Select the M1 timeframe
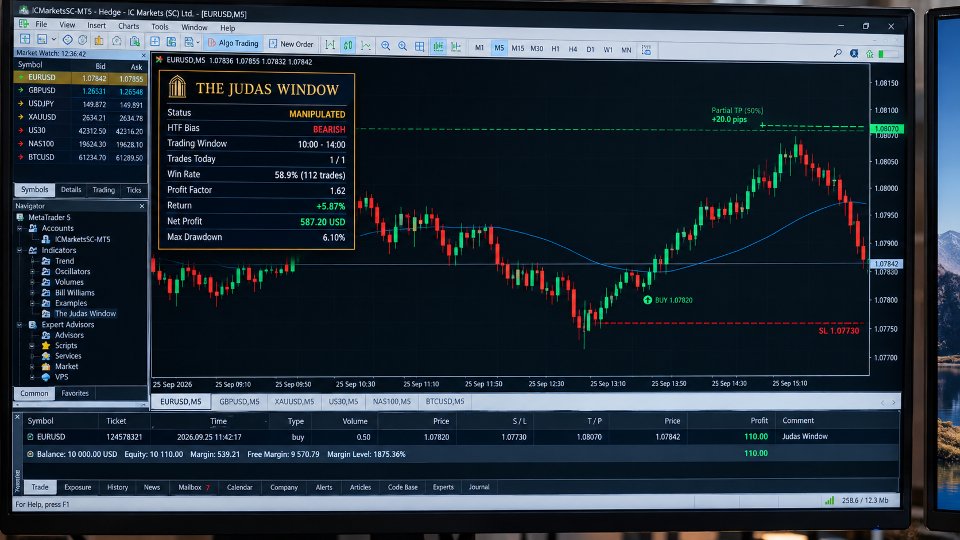This screenshot has height=540, width=960. pyautogui.click(x=479, y=48)
